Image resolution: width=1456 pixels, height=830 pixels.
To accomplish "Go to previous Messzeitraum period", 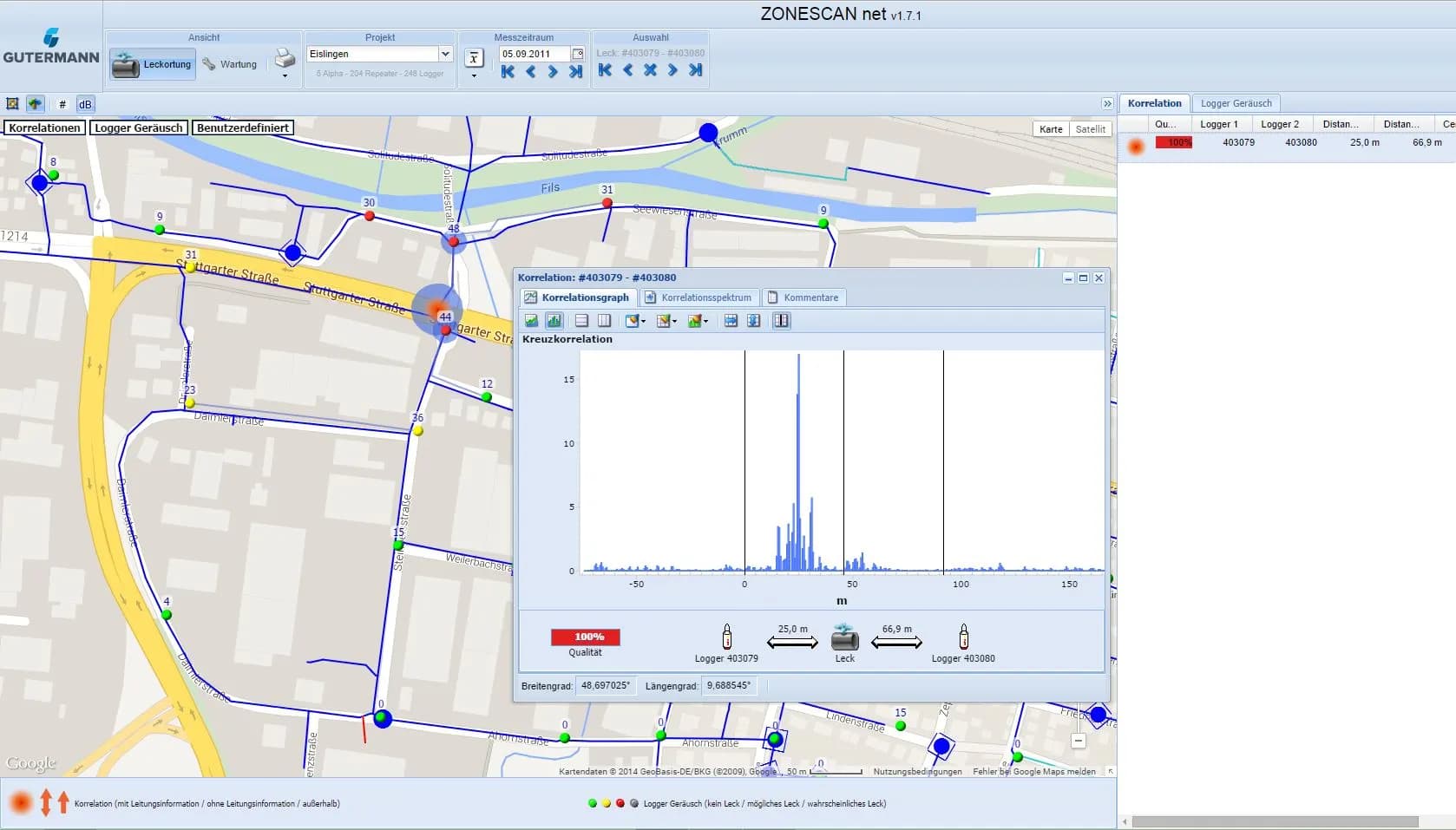I will [x=531, y=72].
